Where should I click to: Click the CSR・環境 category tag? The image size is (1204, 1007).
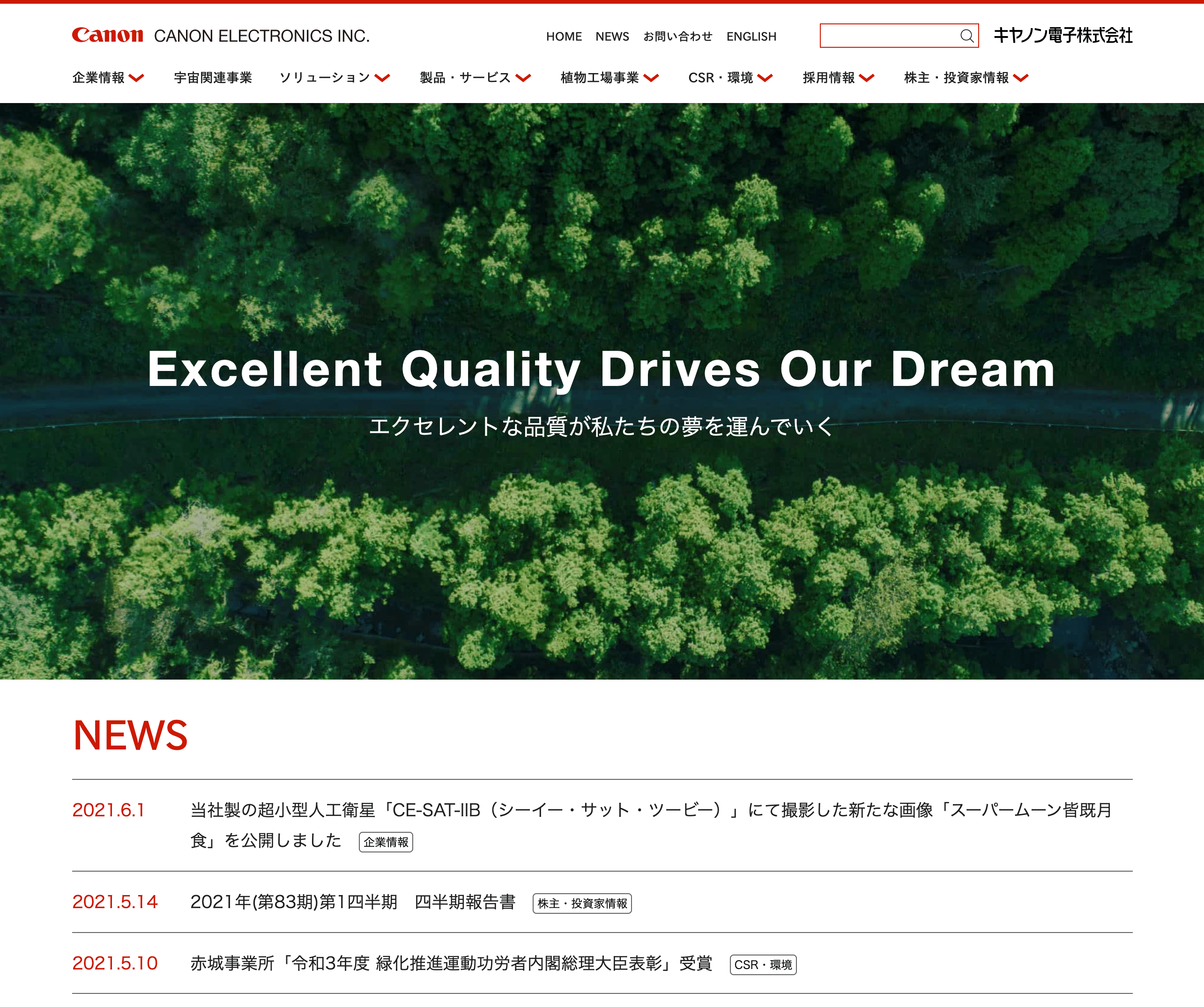point(763,964)
